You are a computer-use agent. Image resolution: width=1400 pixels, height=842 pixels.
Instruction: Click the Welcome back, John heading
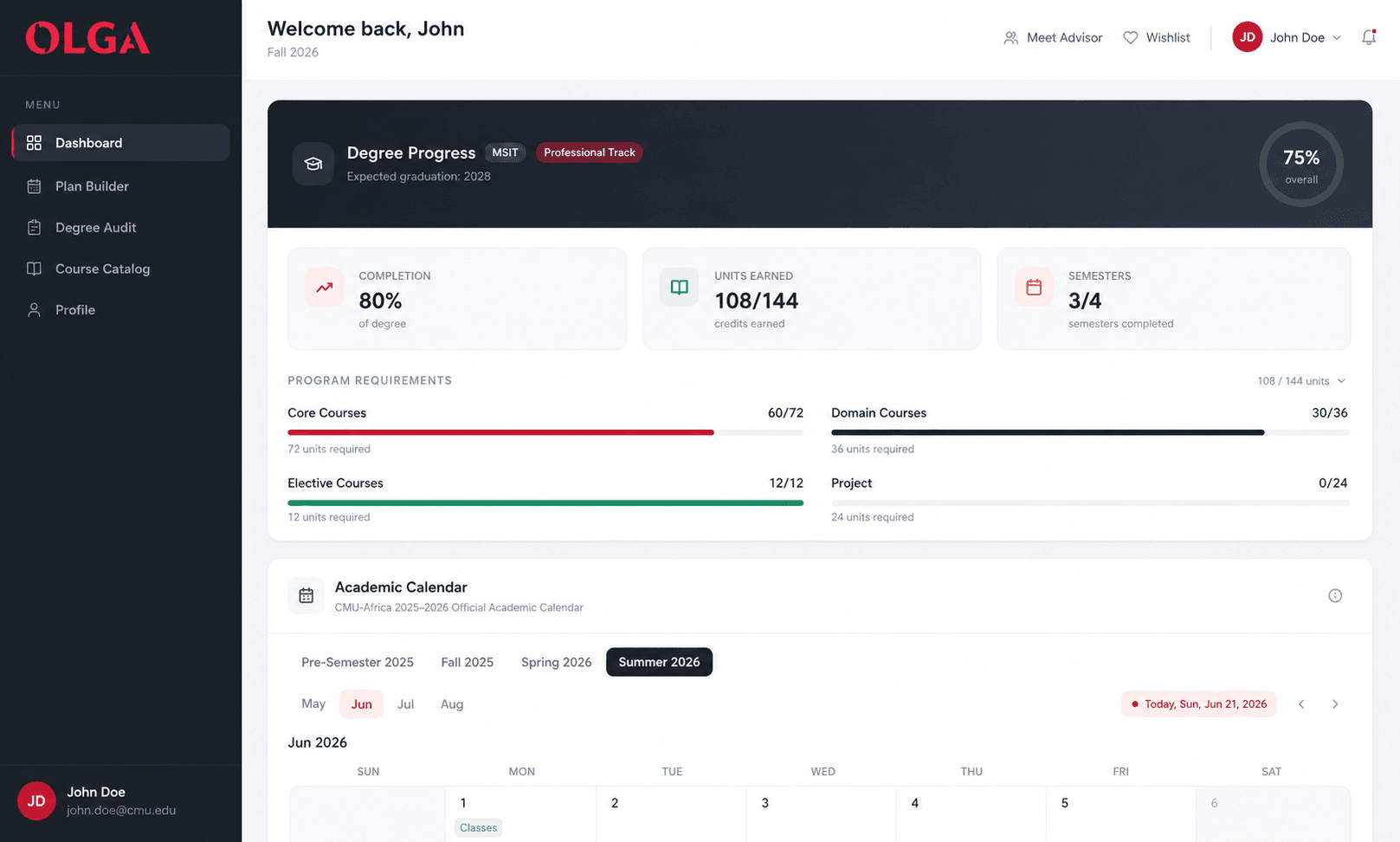click(365, 29)
